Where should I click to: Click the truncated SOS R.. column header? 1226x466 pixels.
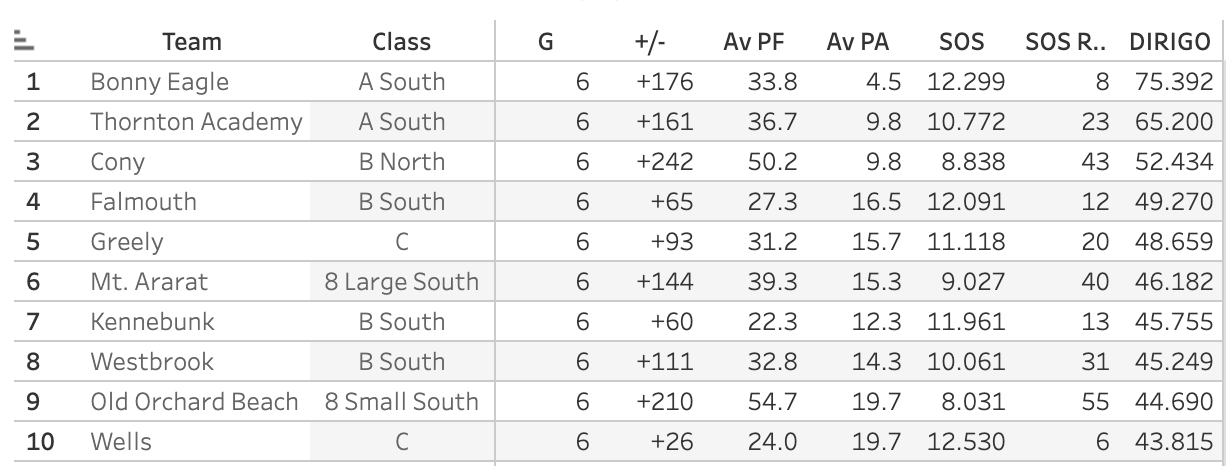point(1067,42)
